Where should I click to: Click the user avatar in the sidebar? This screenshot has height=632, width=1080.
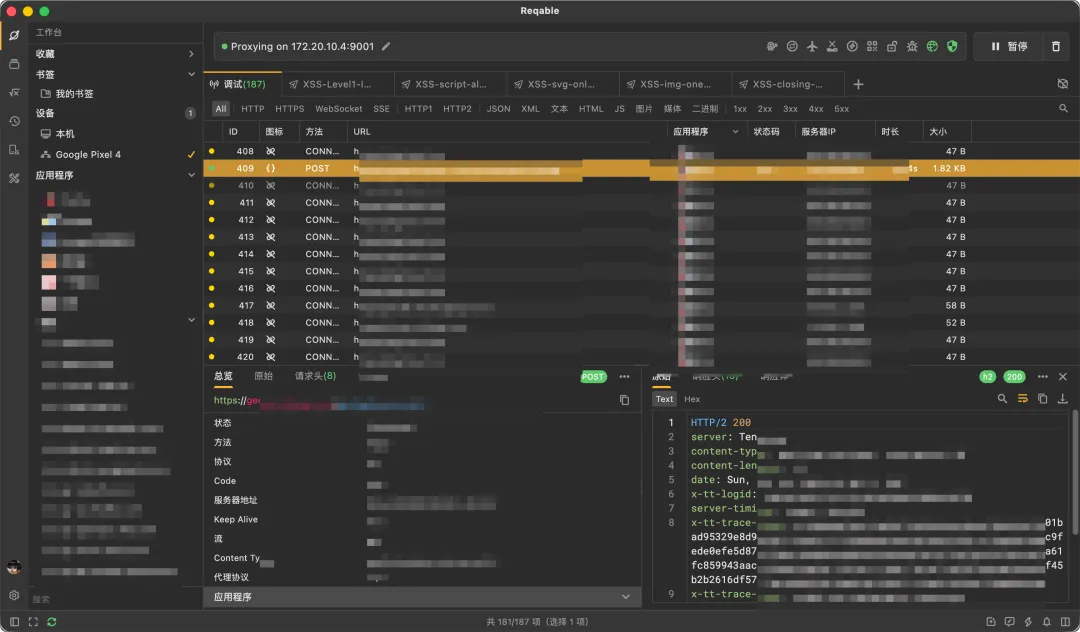click(14, 567)
